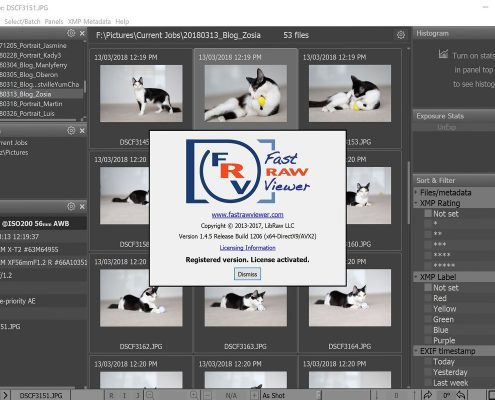Click the arrow icon left of DSCF3151.JPG filename
The height and width of the screenshot is (400, 495).
coord(5,395)
